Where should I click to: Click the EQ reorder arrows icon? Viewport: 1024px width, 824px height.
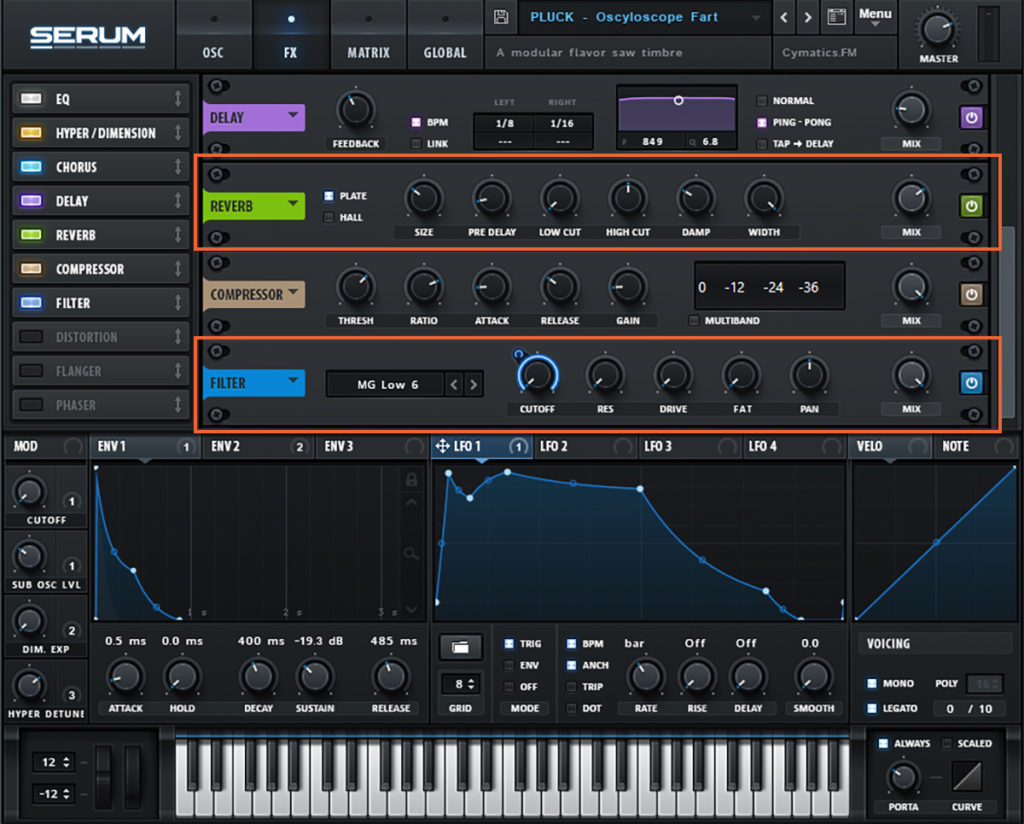[178, 99]
